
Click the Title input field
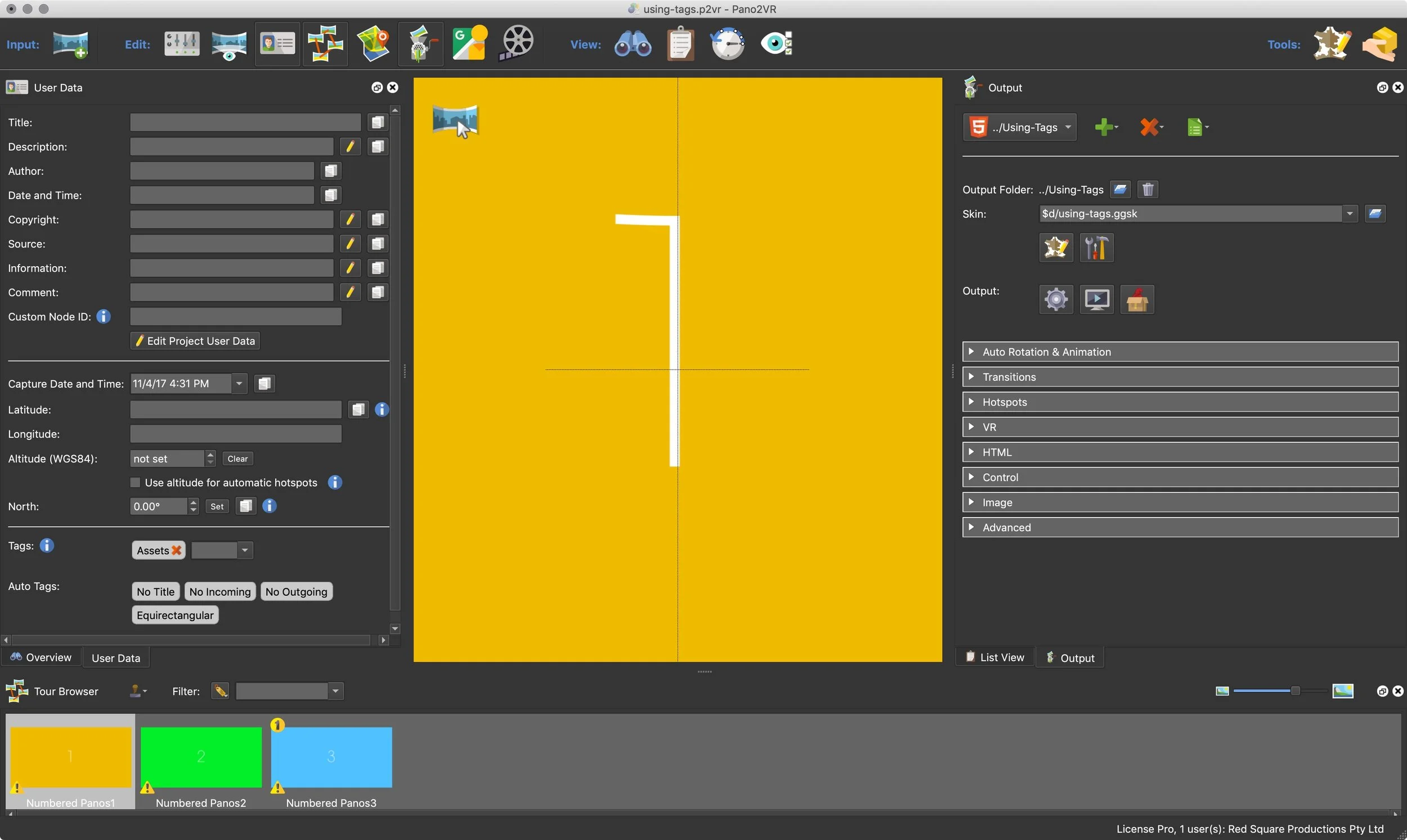point(245,122)
